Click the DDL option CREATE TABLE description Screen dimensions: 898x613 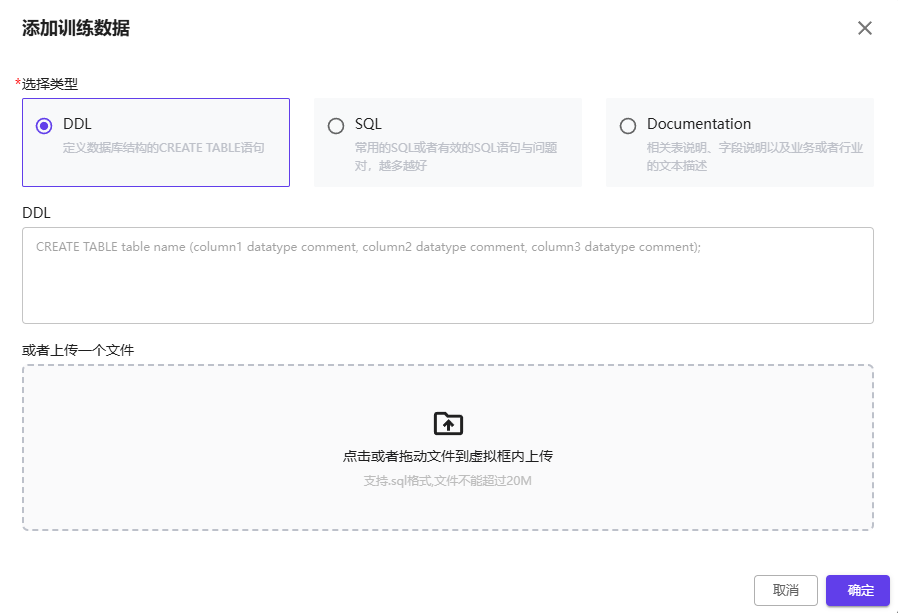point(163,147)
